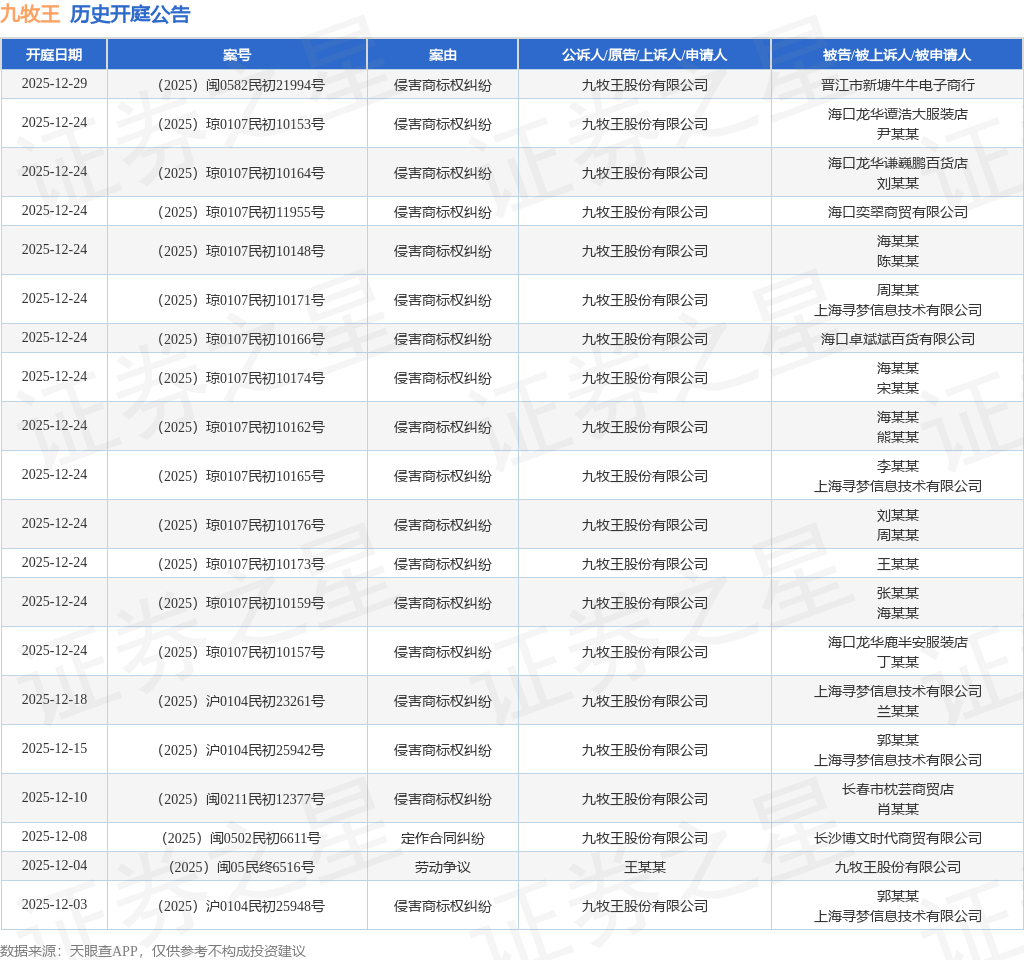Click the cause 劳动争议
The height and width of the screenshot is (960, 1024).
[443, 867]
